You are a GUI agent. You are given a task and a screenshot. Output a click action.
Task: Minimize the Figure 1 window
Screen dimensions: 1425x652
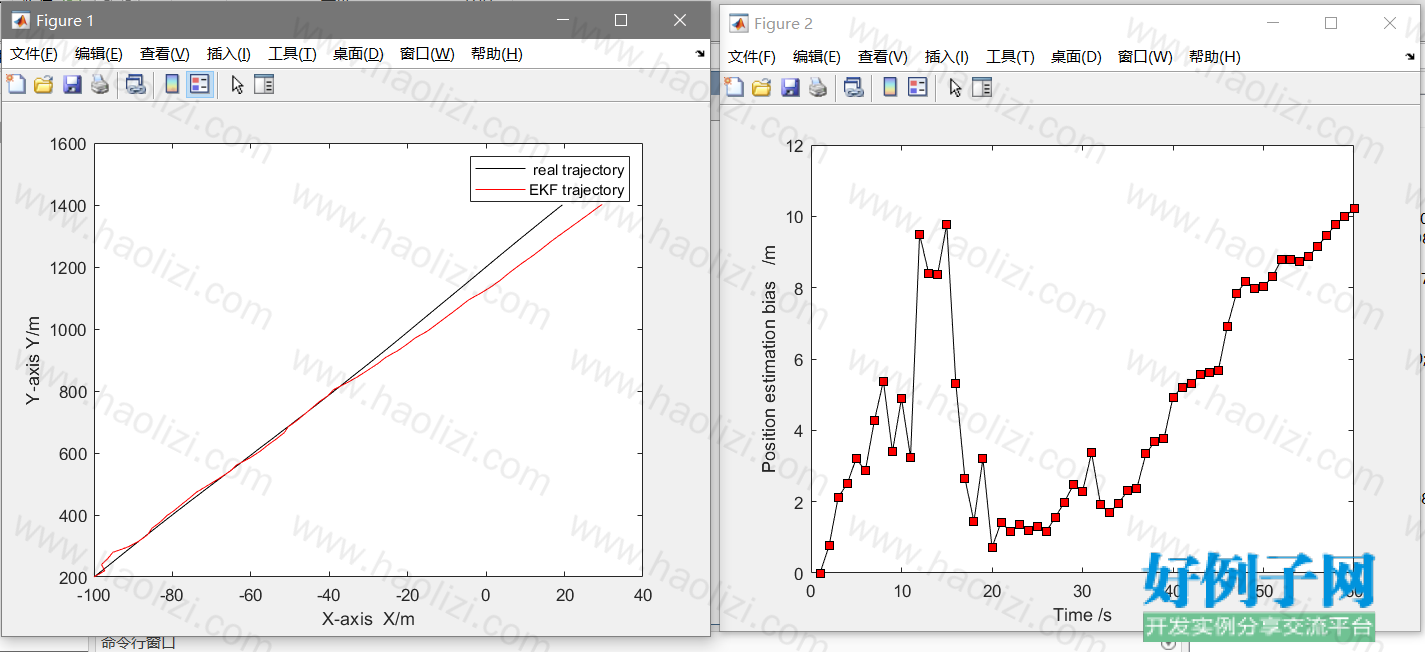click(562, 20)
